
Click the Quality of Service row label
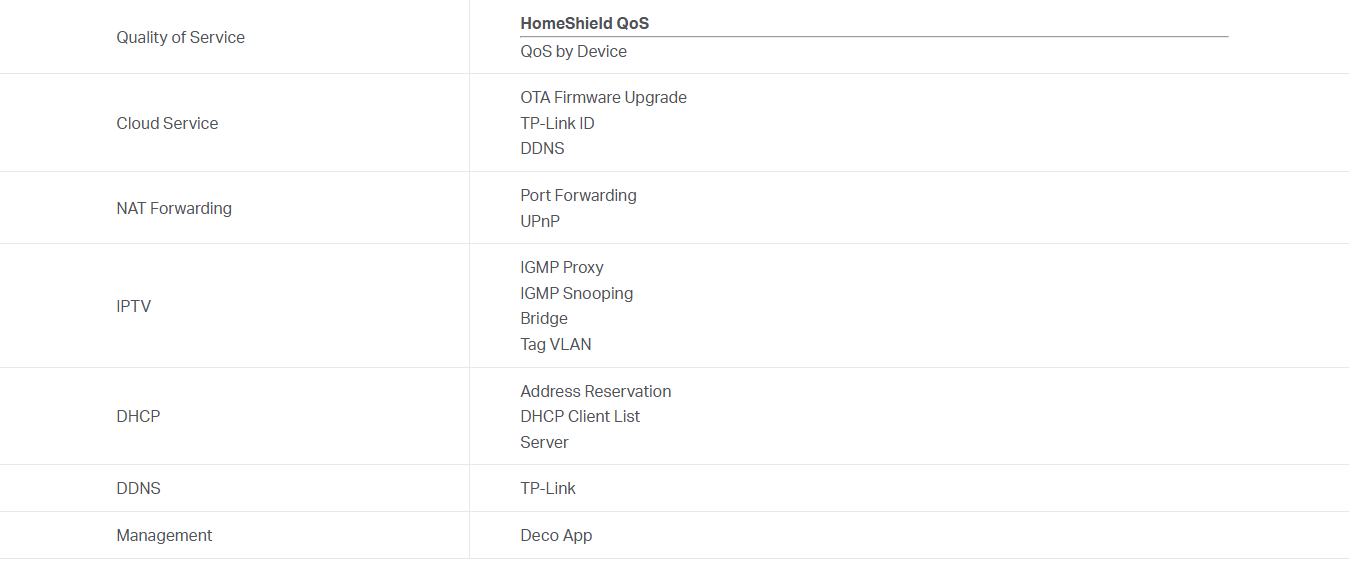point(180,37)
